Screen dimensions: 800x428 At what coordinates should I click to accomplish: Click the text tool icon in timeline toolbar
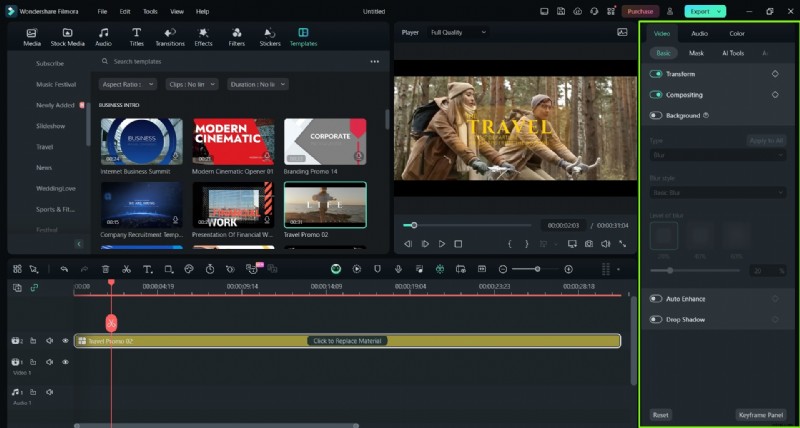tap(147, 269)
